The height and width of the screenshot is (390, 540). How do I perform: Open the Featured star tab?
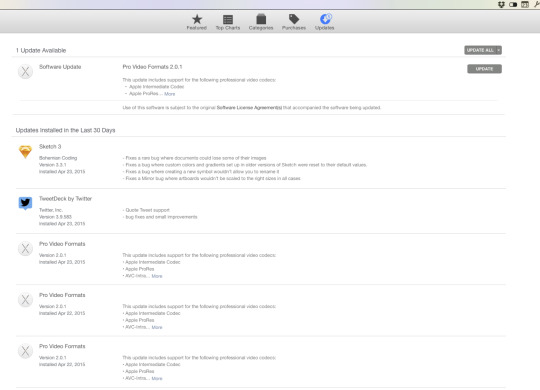click(197, 22)
